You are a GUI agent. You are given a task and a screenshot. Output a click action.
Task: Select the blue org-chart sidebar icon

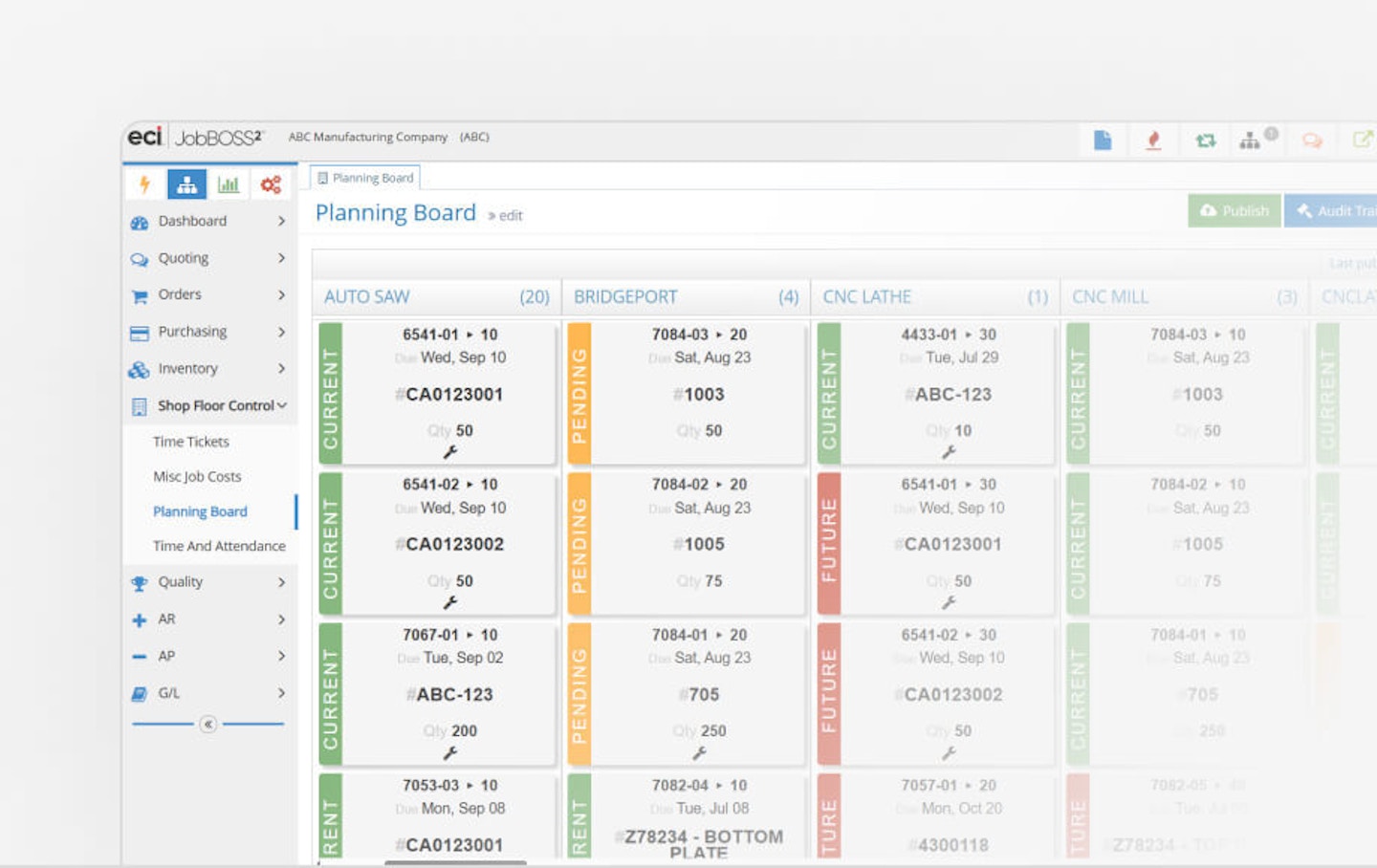coord(186,184)
